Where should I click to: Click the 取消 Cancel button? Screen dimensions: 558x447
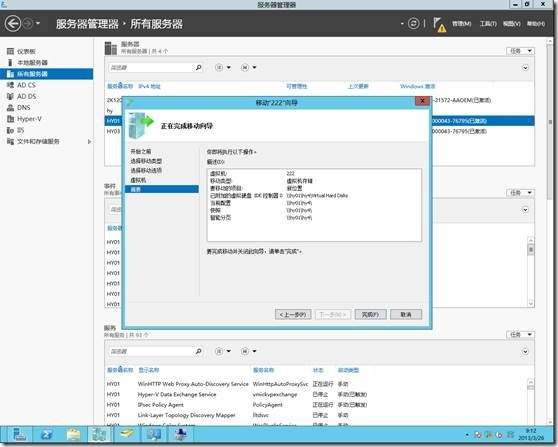coord(406,315)
